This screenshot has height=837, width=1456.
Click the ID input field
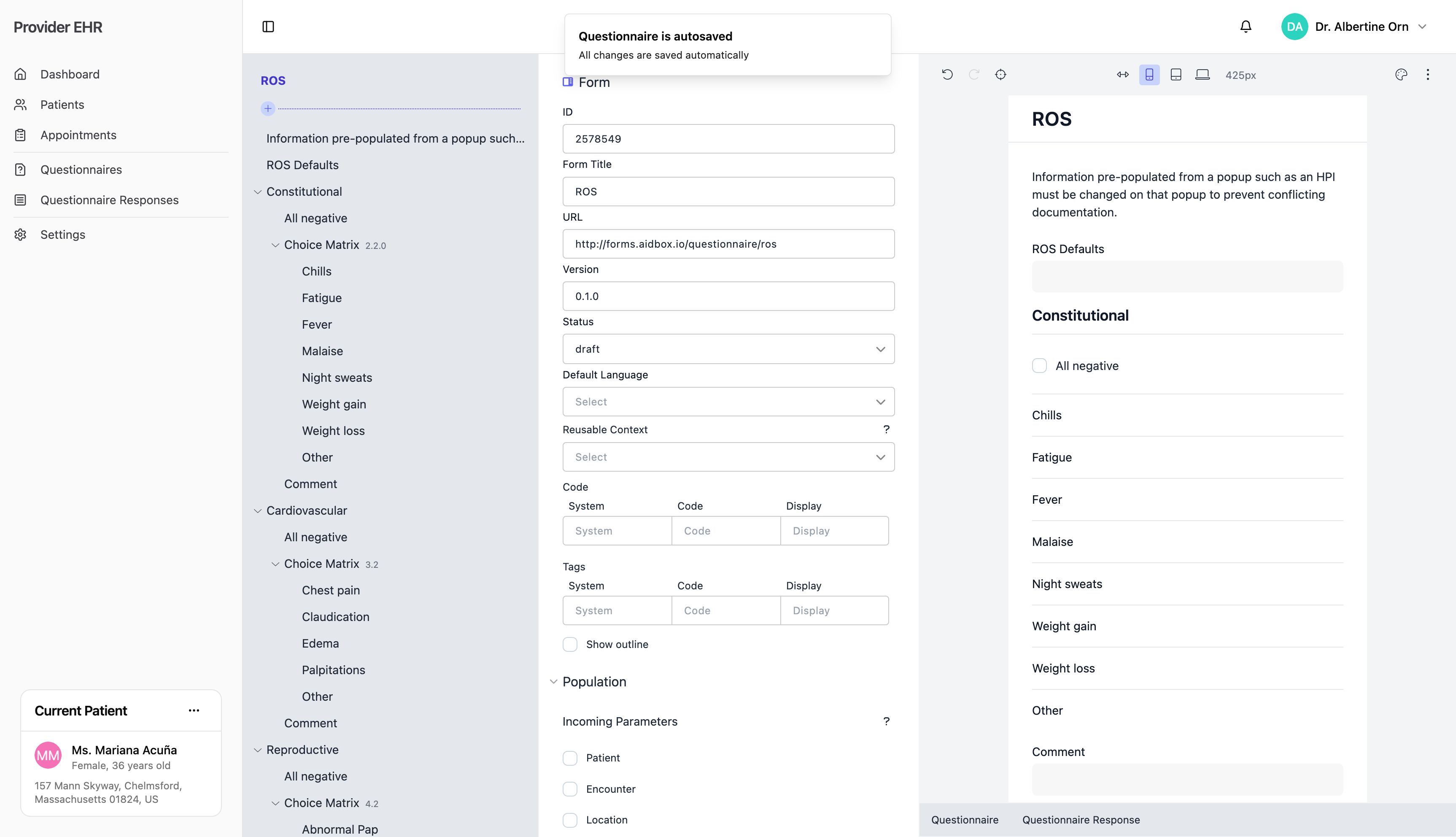click(728, 138)
